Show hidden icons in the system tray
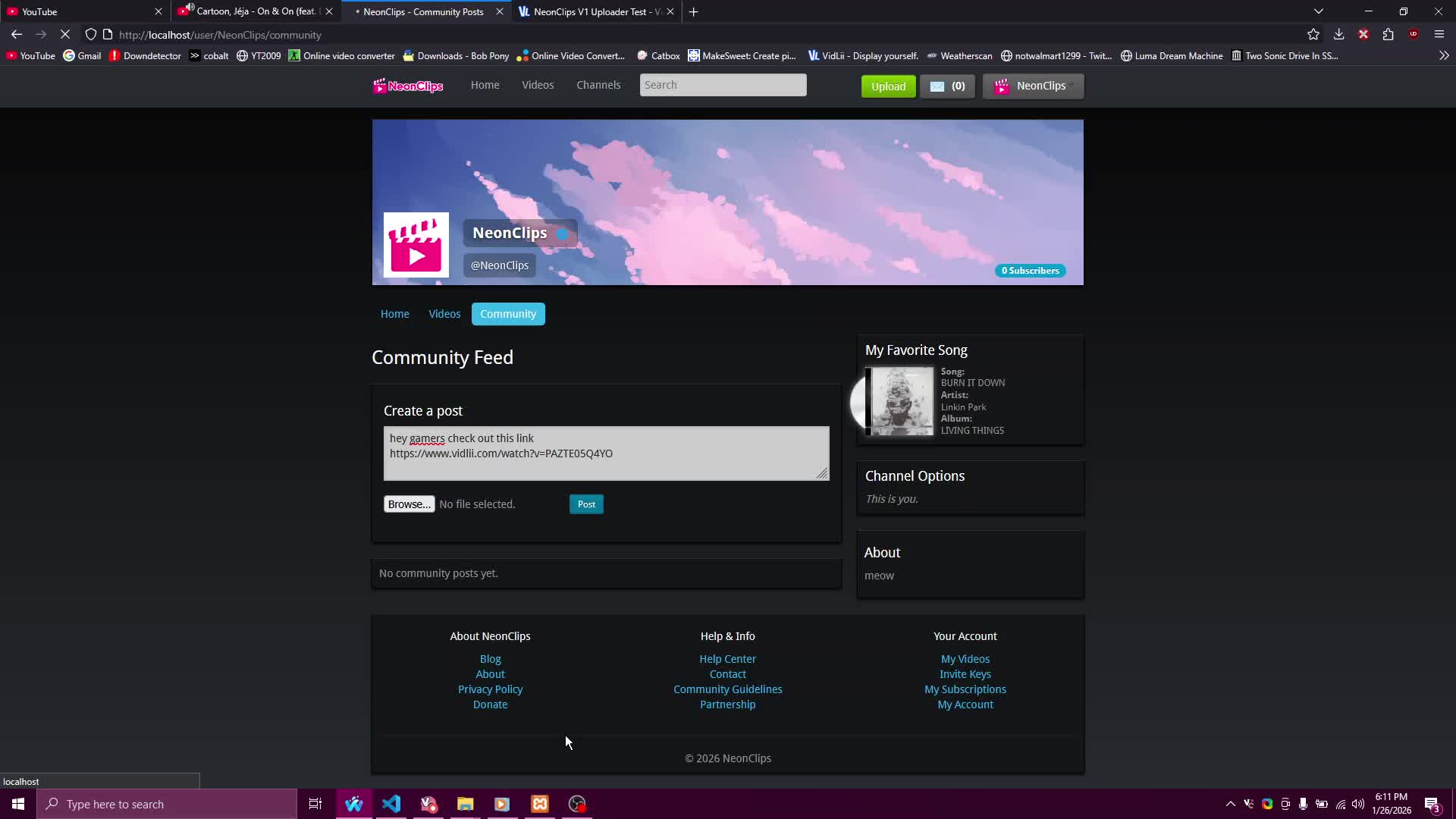Screen dimensions: 1456x819 [x=1228, y=804]
